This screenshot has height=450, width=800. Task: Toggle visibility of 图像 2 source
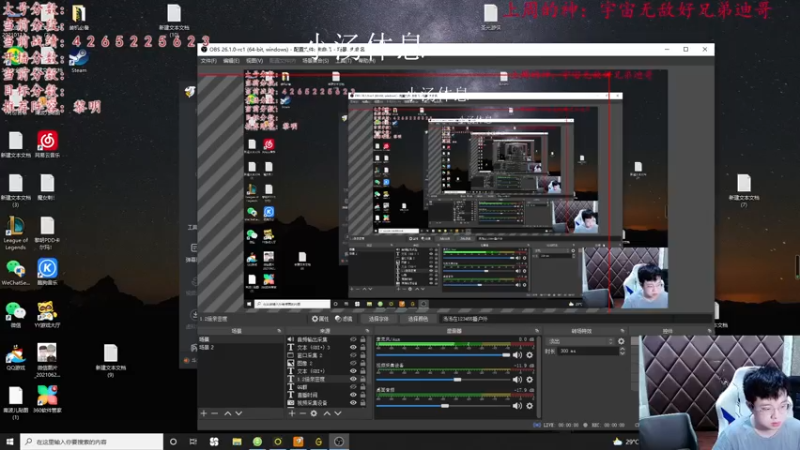coord(353,363)
